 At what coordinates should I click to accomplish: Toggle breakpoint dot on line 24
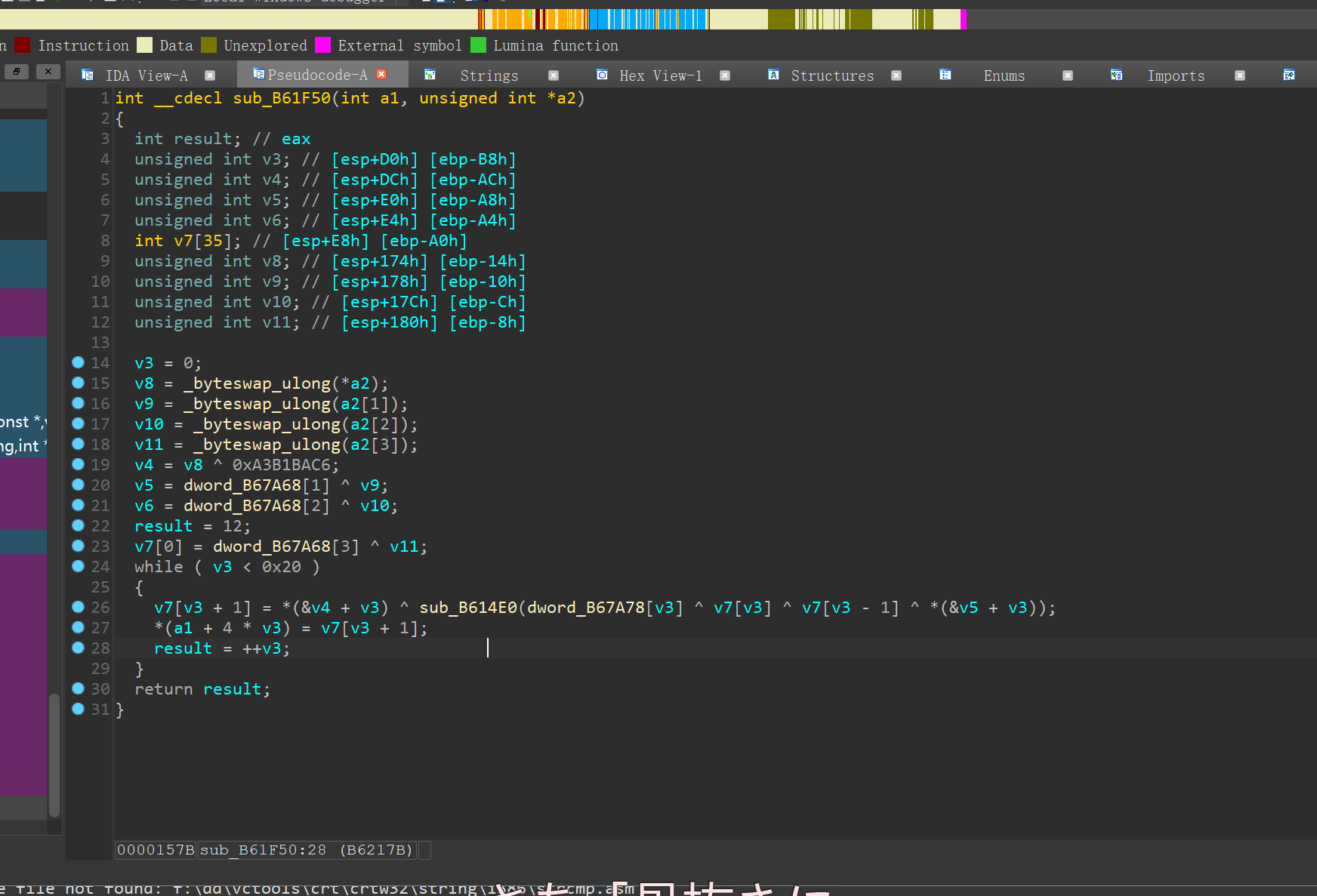pyautogui.click(x=78, y=566)
